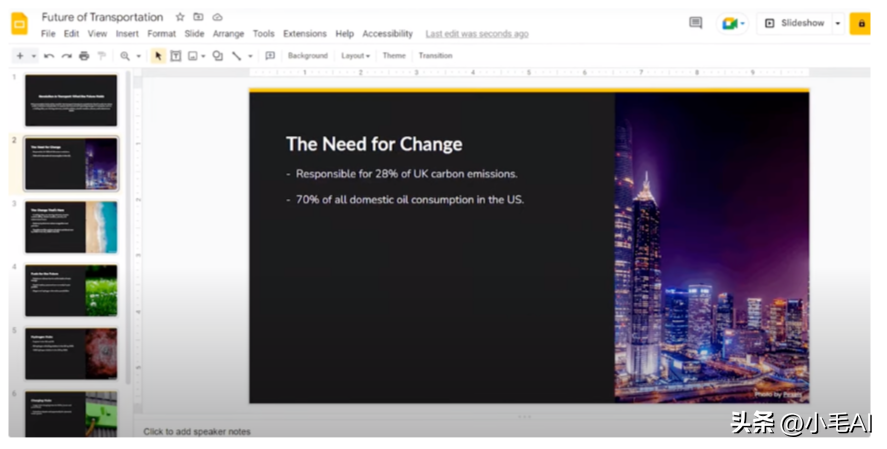Insert an image from toolbar
887x449 pixels.
(193, 55)
